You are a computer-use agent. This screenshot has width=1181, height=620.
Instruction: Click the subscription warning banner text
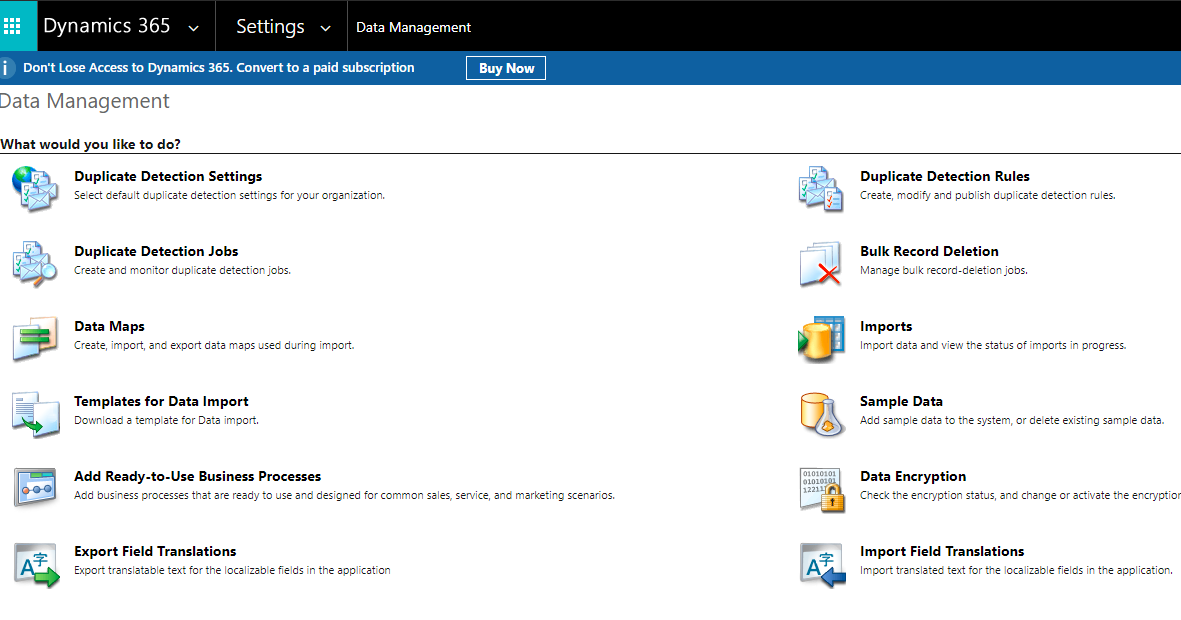(219, 67)
